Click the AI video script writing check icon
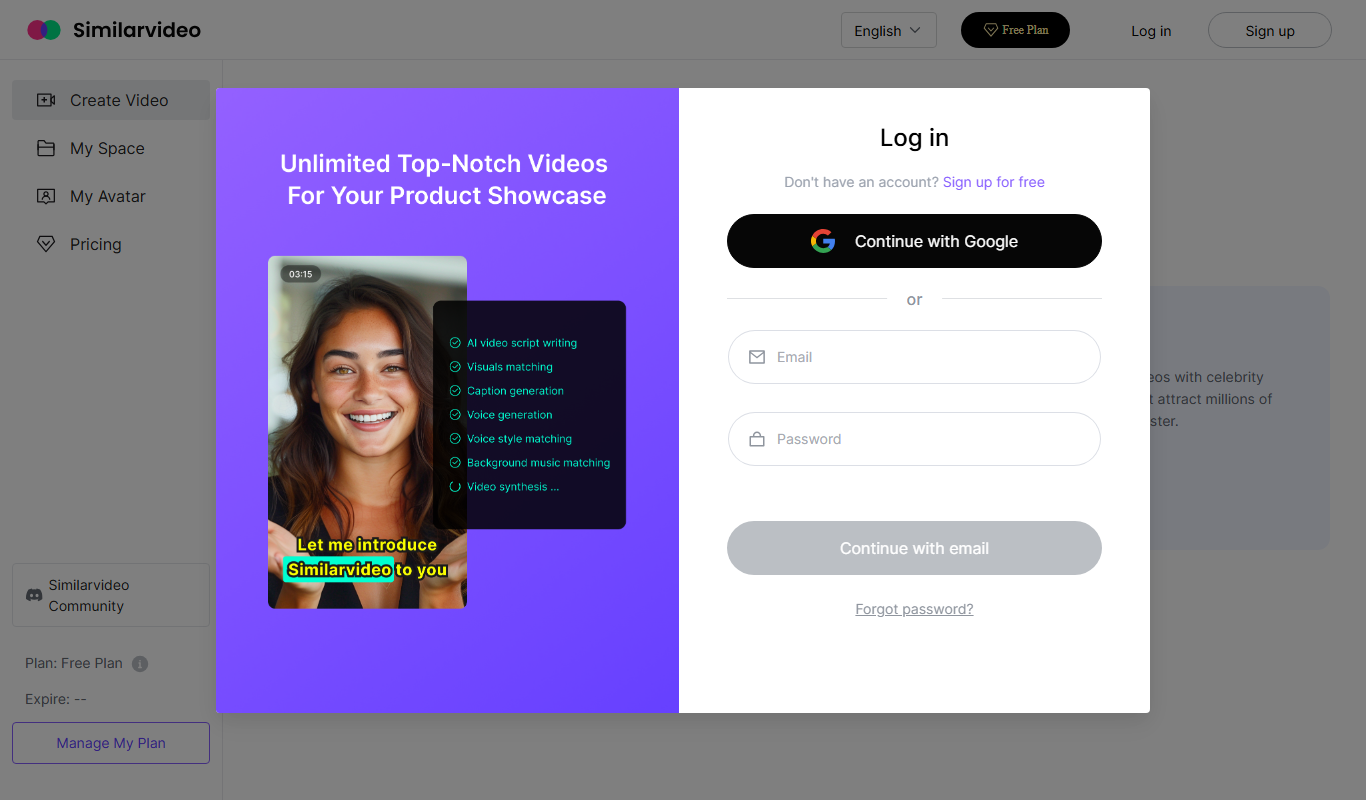 tap(456, 343)
